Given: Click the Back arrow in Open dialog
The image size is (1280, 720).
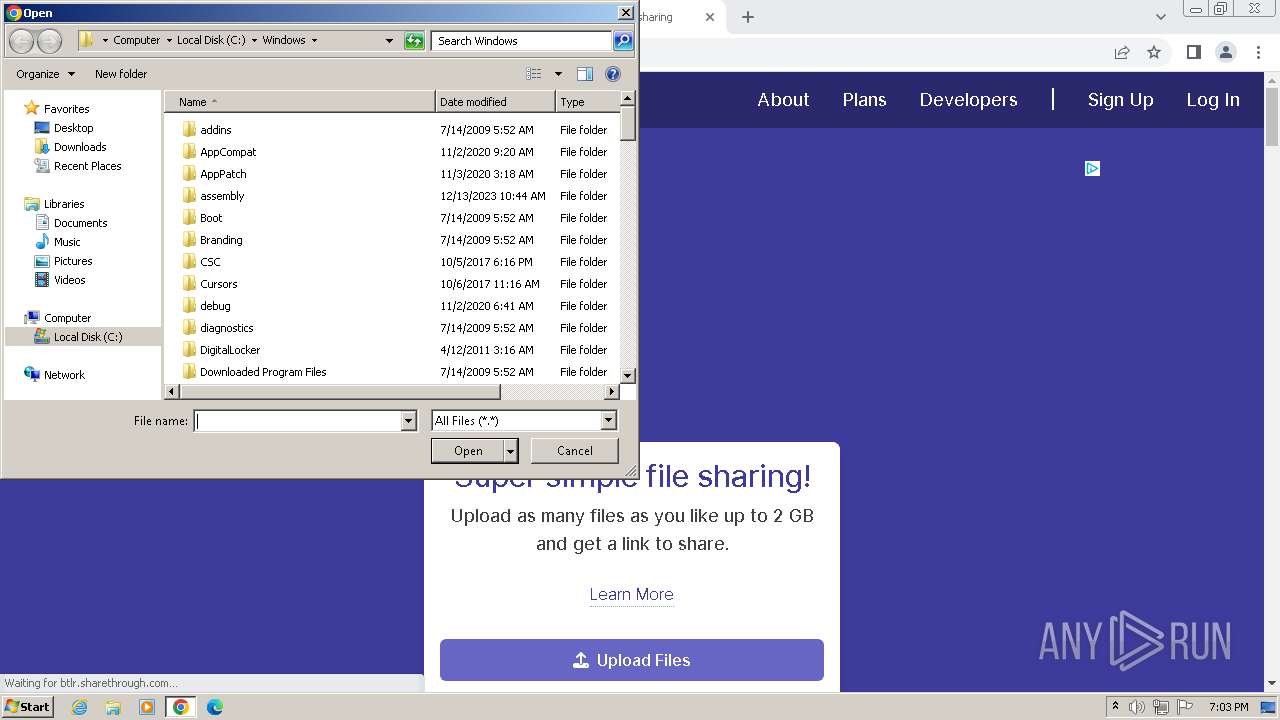Looking at the screenshot, I should pyautogui.click(x=21, y=41).
